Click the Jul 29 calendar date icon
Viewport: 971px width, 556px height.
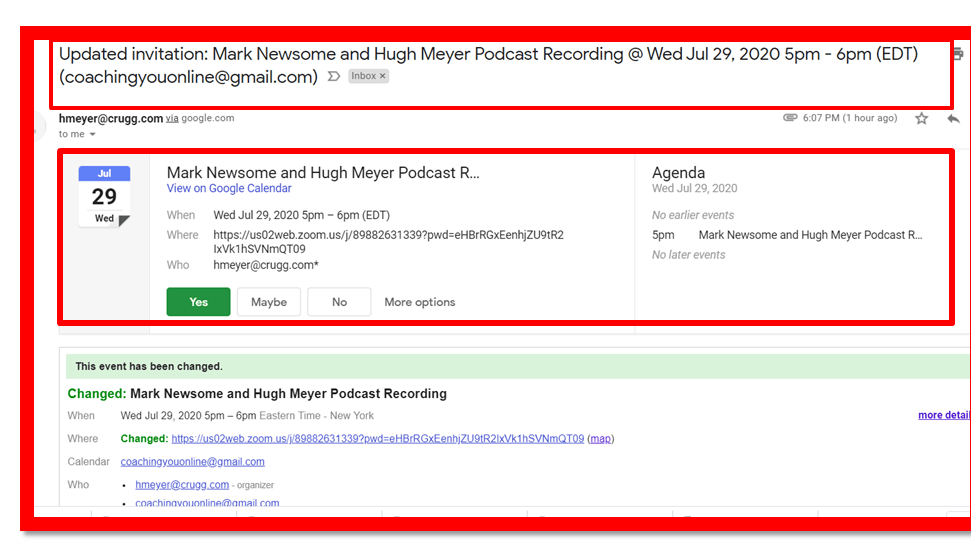[104, 196]
